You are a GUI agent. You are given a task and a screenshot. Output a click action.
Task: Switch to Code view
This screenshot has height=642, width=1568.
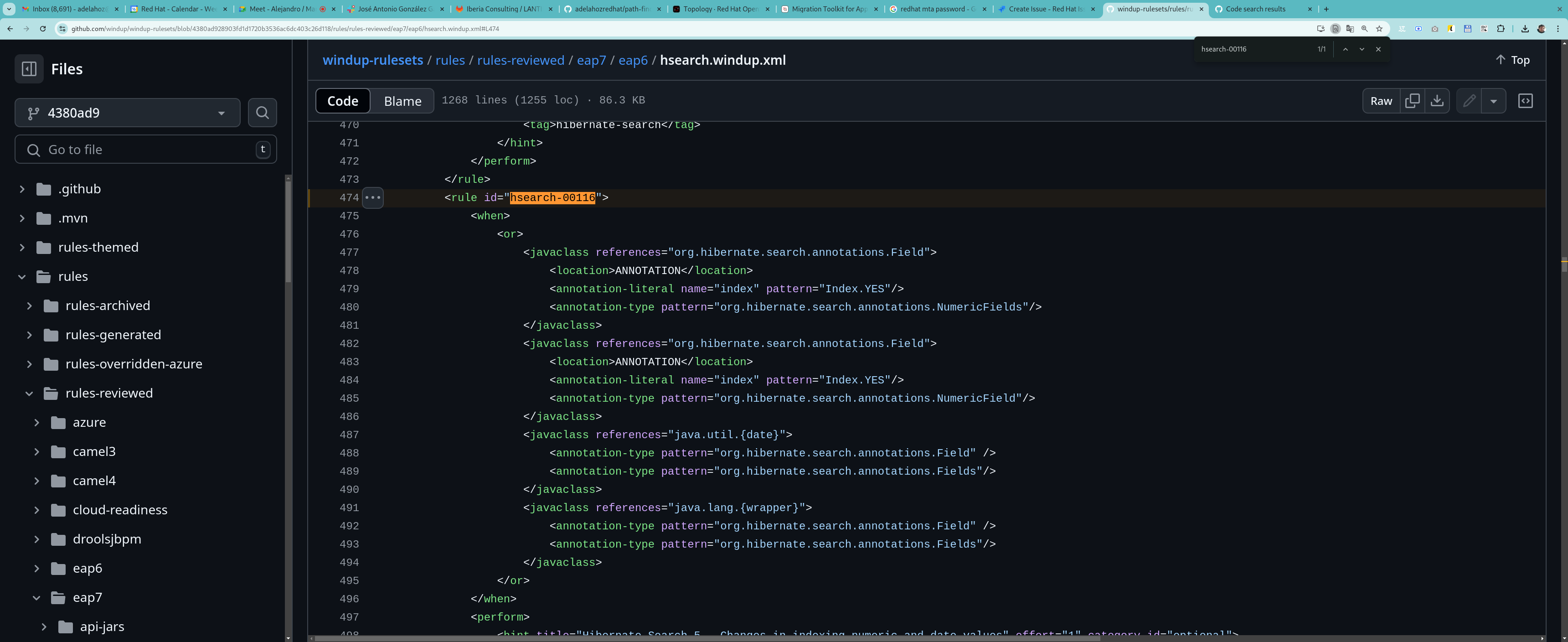[x=343, y=101]
